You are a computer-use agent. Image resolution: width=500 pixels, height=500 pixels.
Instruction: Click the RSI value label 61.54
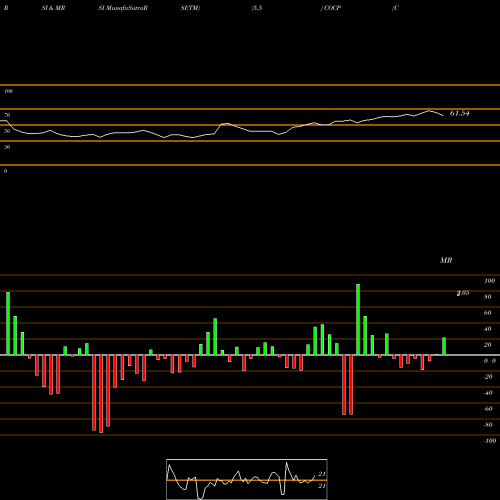[x=460, y=113]
